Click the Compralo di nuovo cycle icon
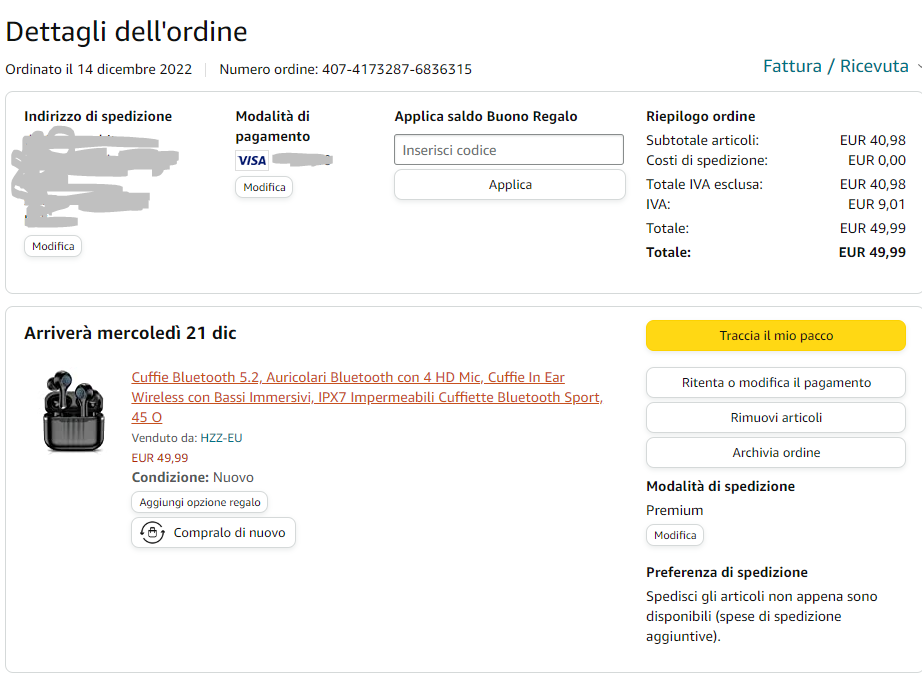This screenshot has height=679, width=922. click(152, 533)
